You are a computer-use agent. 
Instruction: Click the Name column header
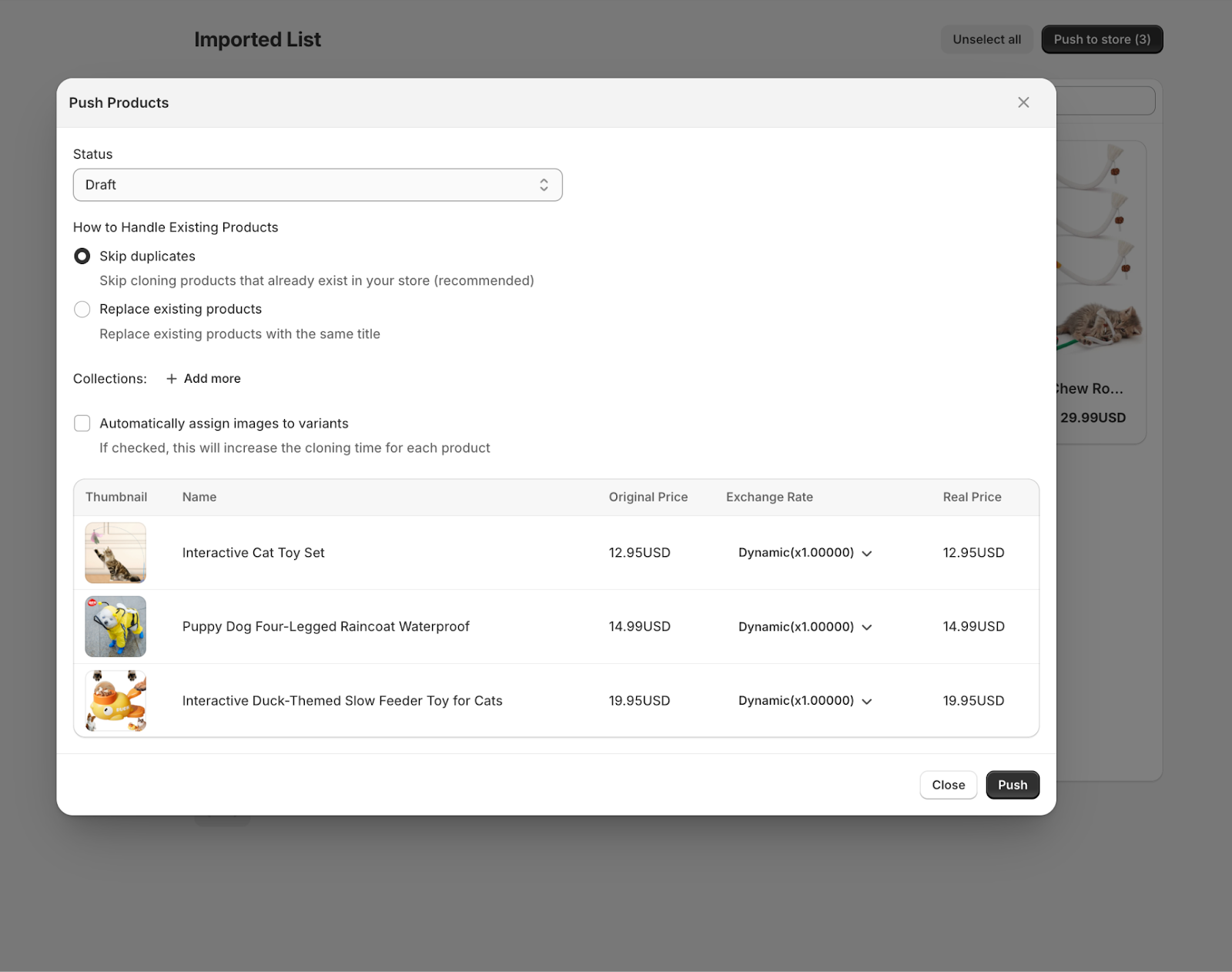click(x=199, y=497)
